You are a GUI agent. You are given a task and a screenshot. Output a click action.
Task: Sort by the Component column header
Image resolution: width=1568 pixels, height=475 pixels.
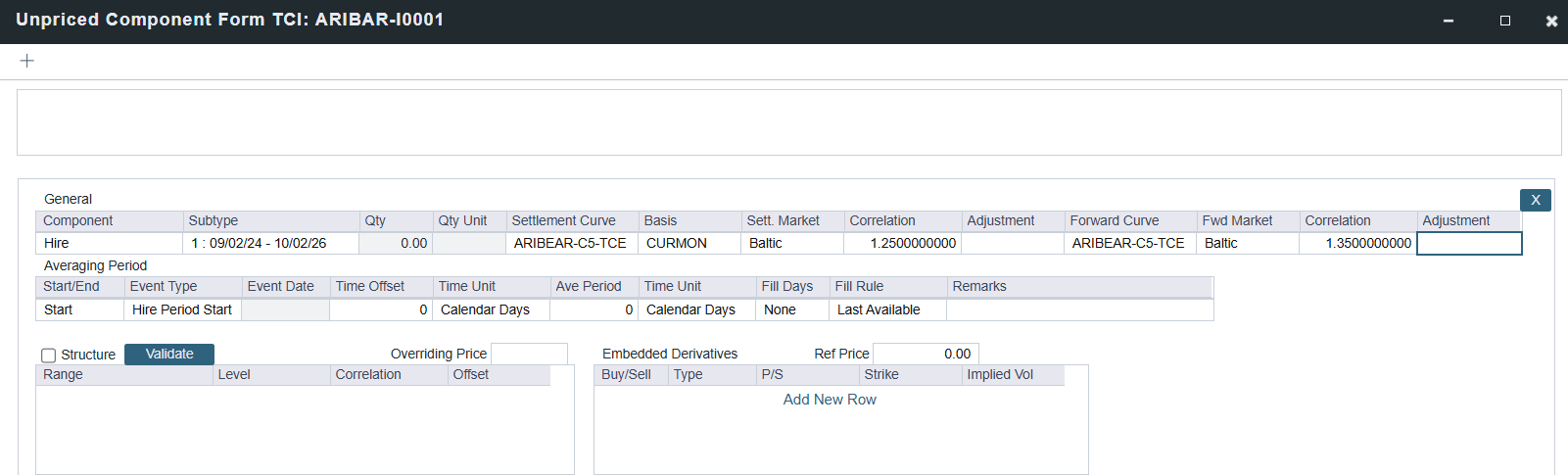108,220
